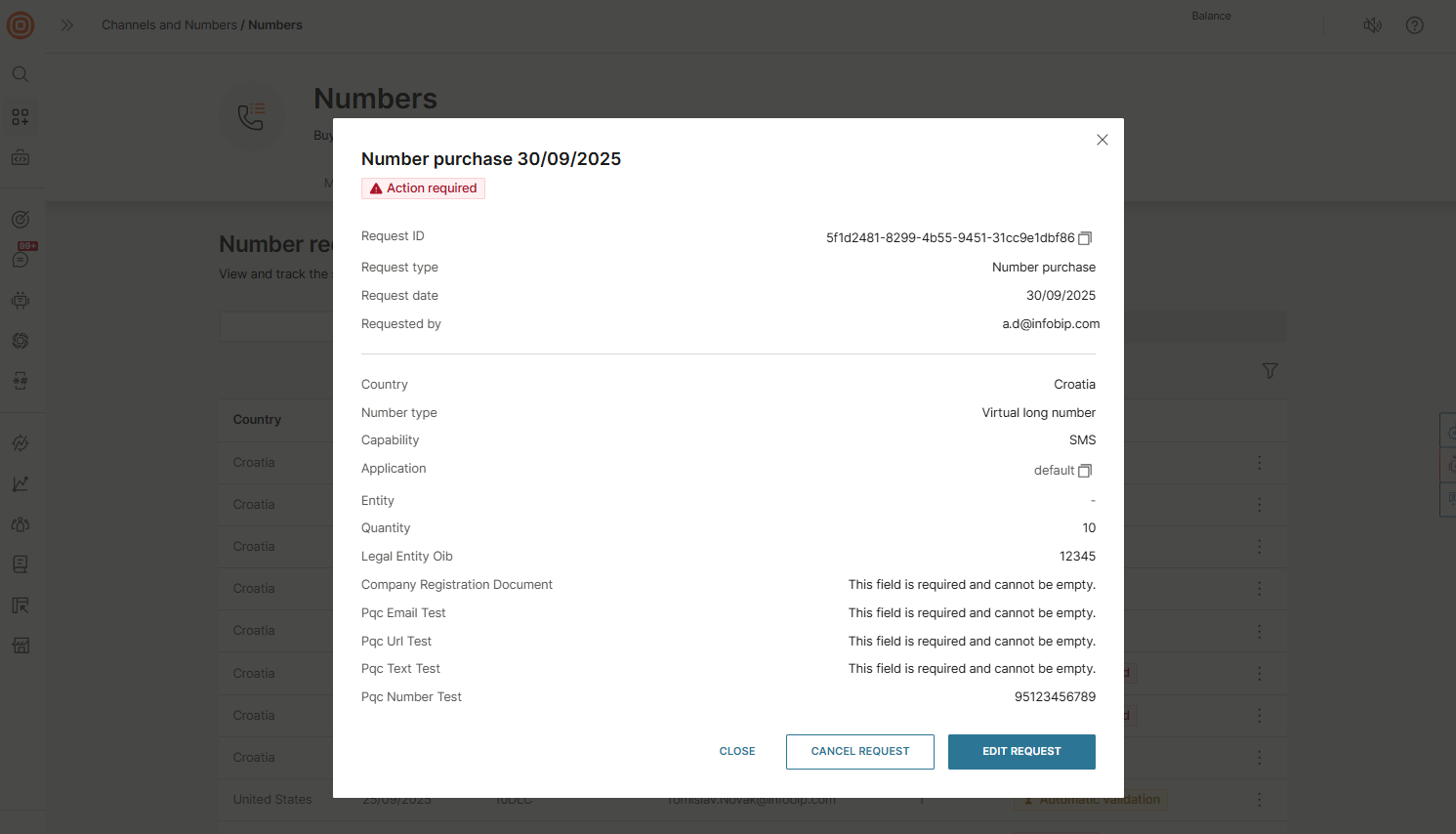Close the Number purchase dialog with X

click(x=1102, y=140)
